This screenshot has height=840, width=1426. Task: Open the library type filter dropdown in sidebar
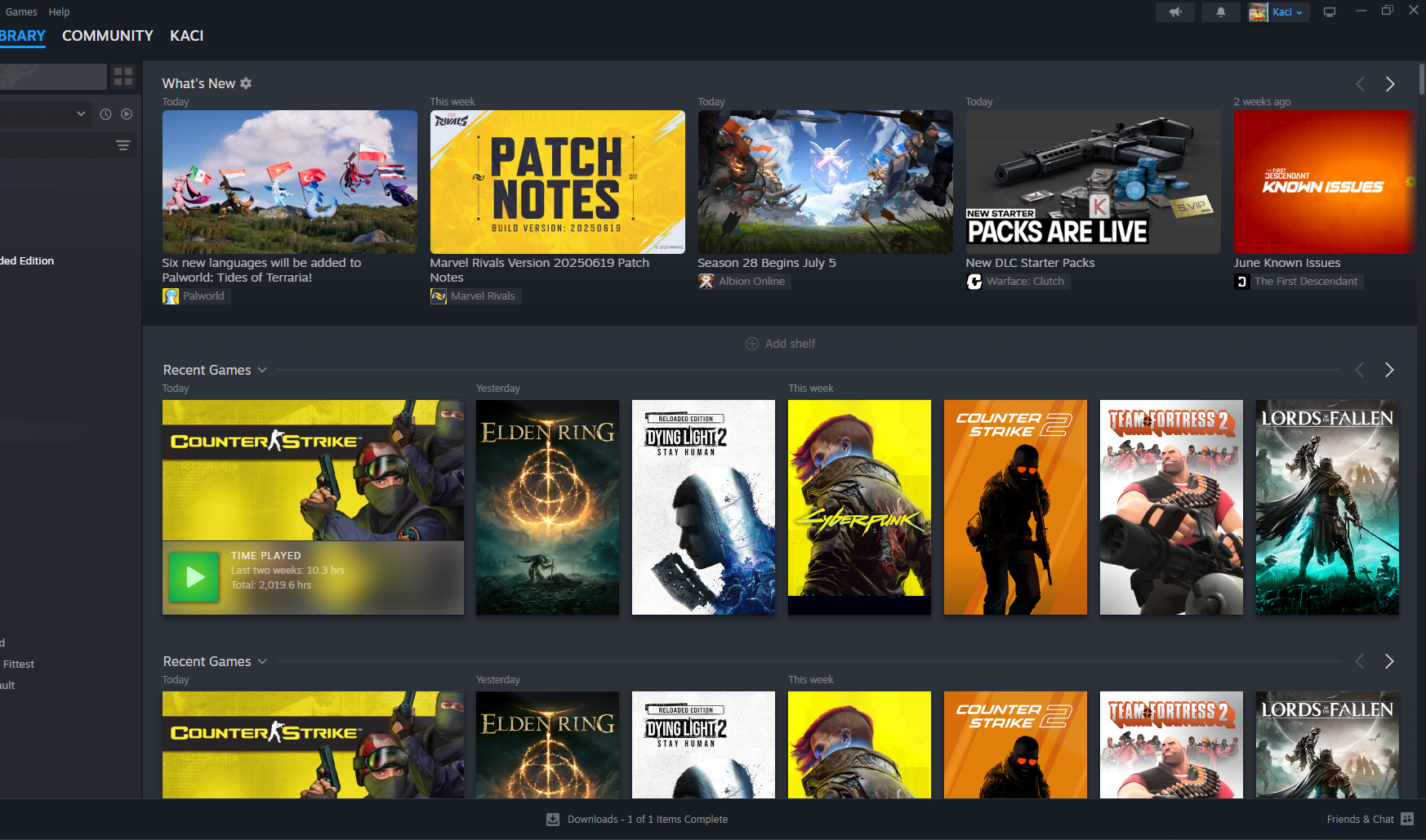80,114
